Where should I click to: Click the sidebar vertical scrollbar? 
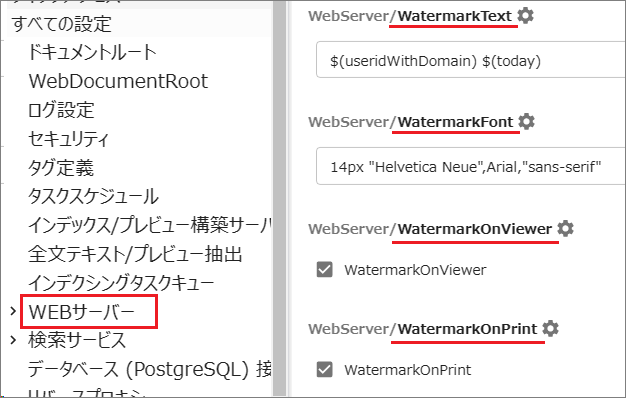coord(279,199)
